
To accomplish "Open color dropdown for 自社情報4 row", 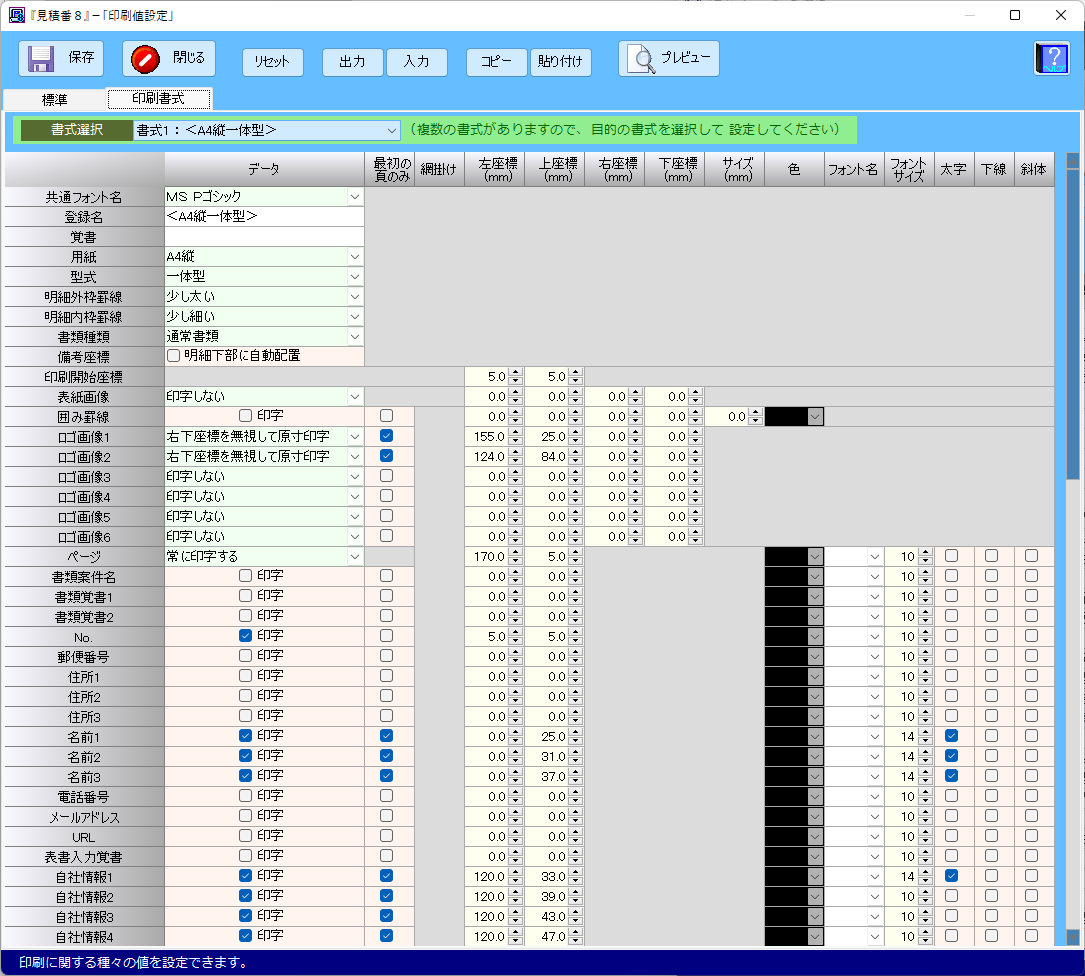I will 815,937.
